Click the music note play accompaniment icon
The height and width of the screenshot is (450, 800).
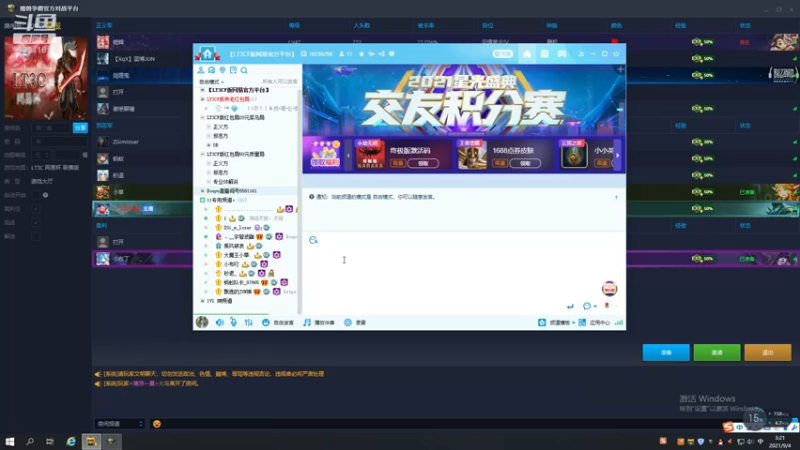[307, 322]
